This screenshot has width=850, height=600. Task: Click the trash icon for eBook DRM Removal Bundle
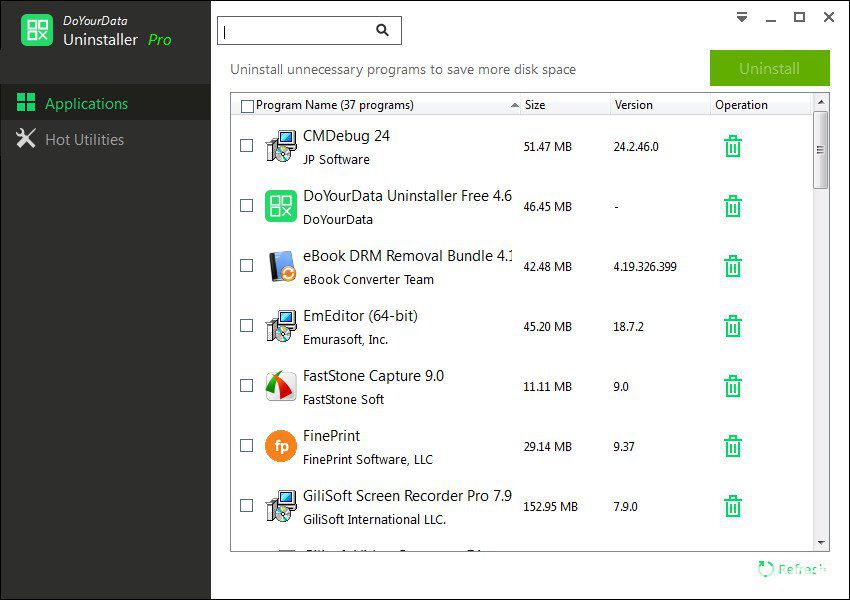732,266
